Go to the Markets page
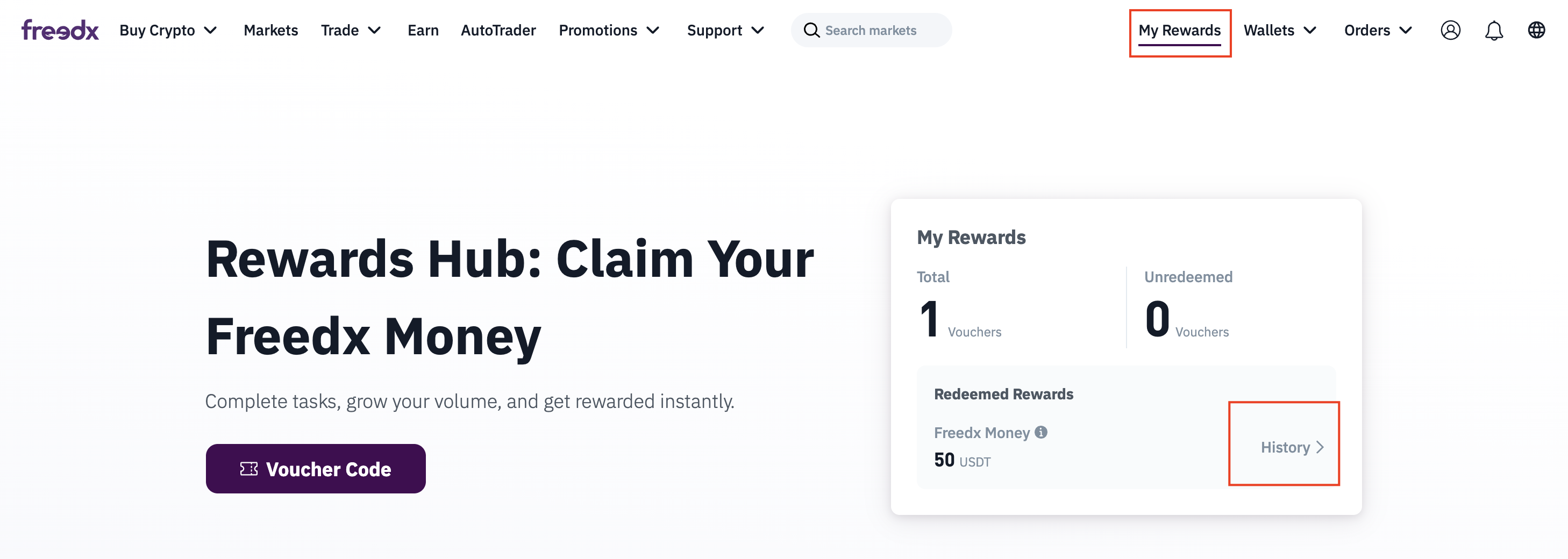1568x559 pixels. 270,30
